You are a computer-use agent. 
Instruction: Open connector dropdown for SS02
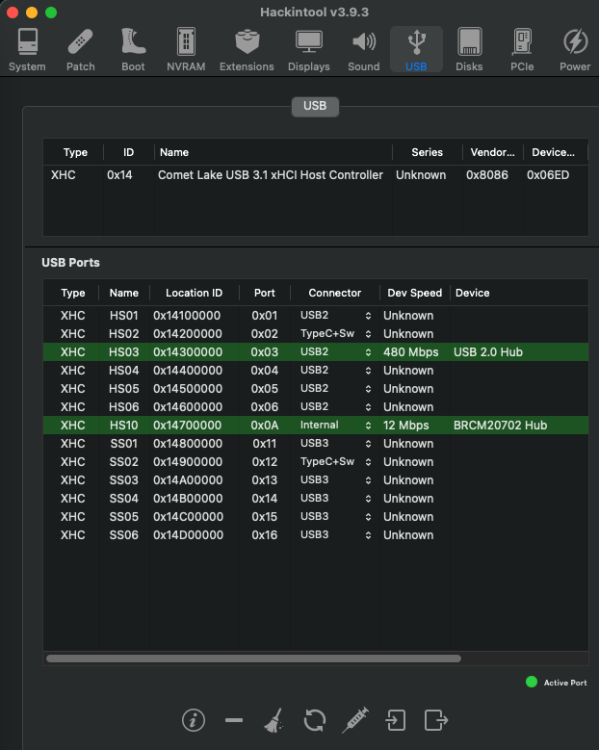click(x=368, y=462)
